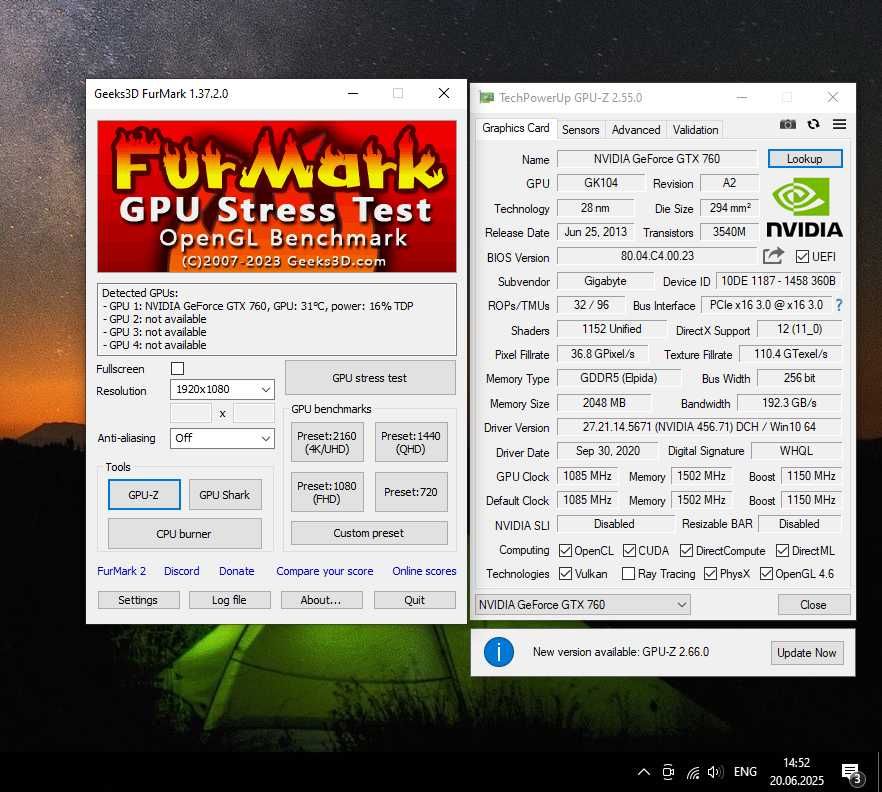
Task: Switch to the Sensors tab
Action: 580,130
